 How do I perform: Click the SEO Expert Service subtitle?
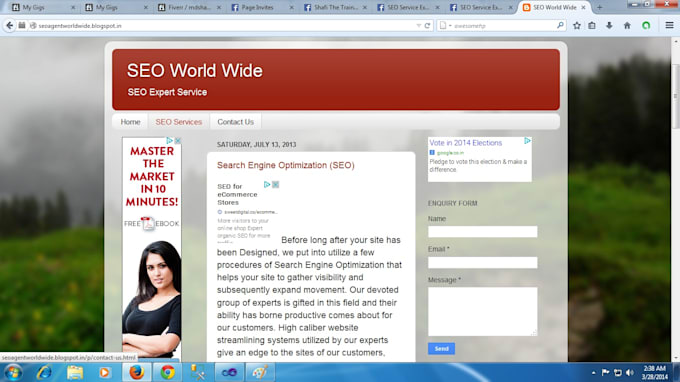click(167, 92)
